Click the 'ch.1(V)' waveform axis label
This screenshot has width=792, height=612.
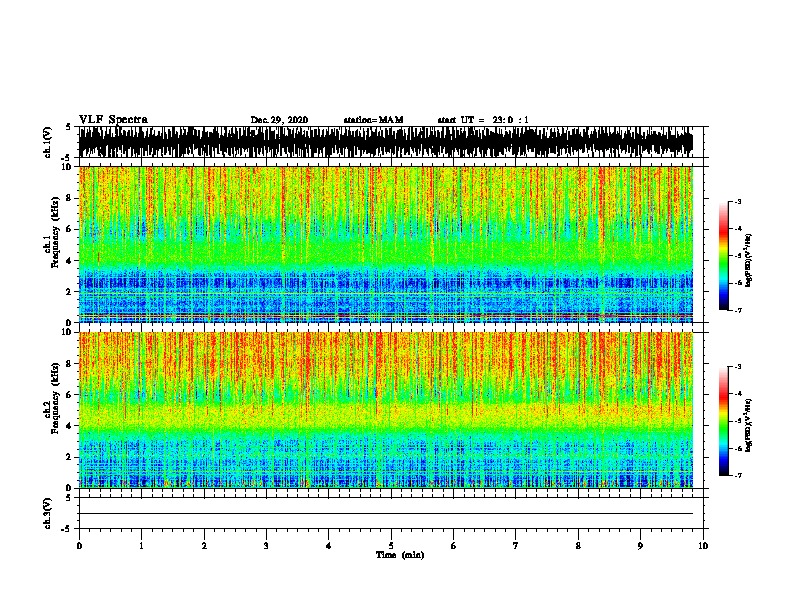[48, 142]
